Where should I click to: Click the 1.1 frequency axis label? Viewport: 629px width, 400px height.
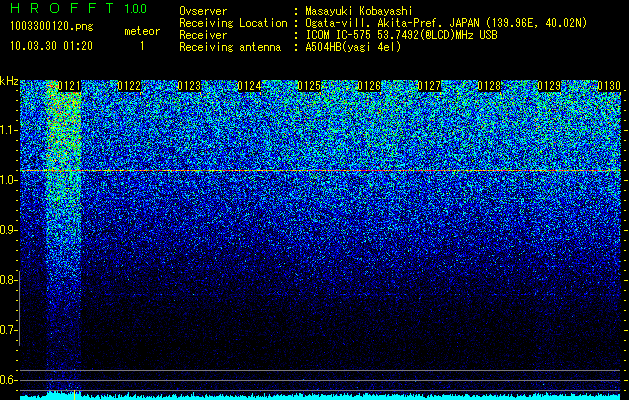click(x=8, y=130)
